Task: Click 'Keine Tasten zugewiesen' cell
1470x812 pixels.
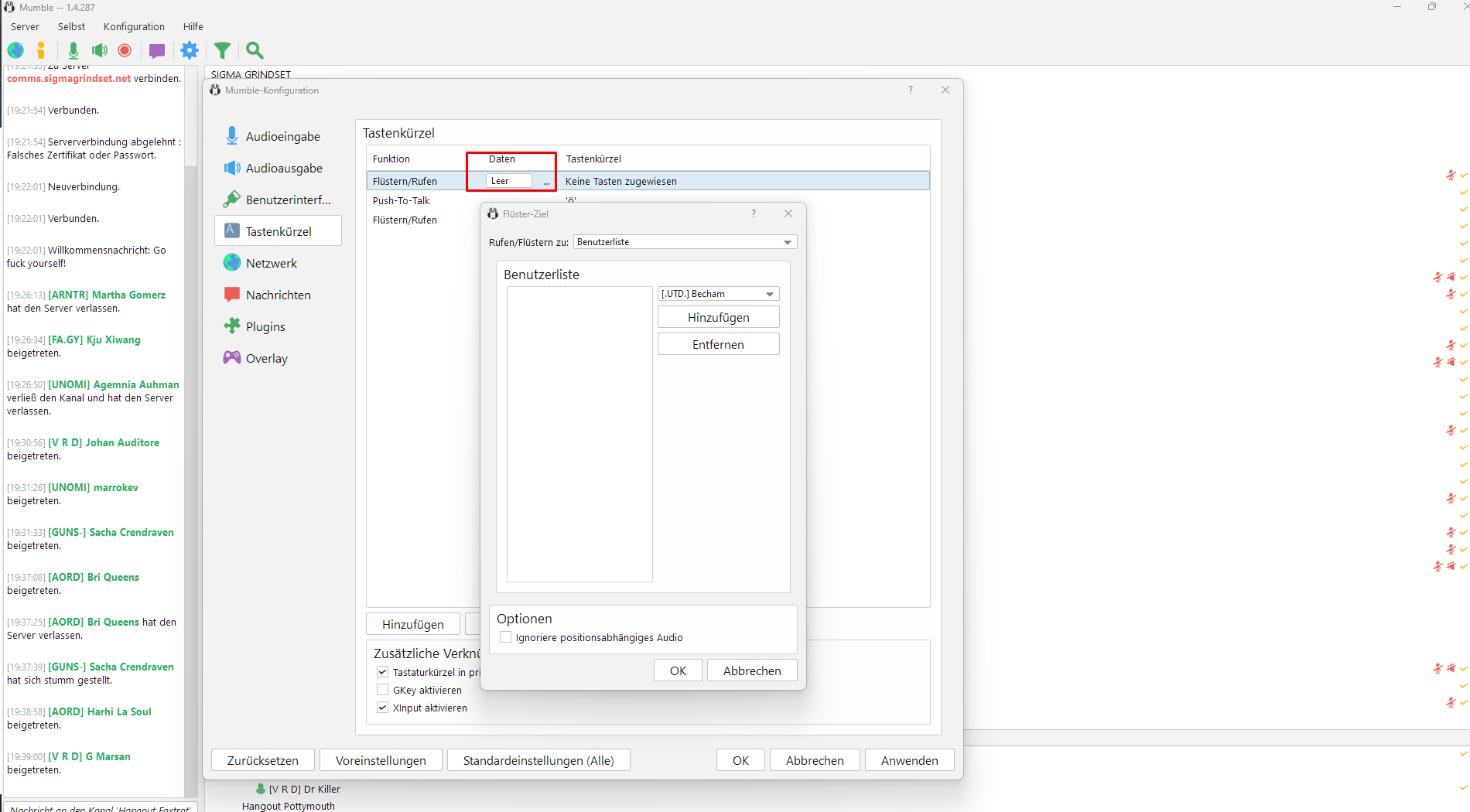Action: 620,181
